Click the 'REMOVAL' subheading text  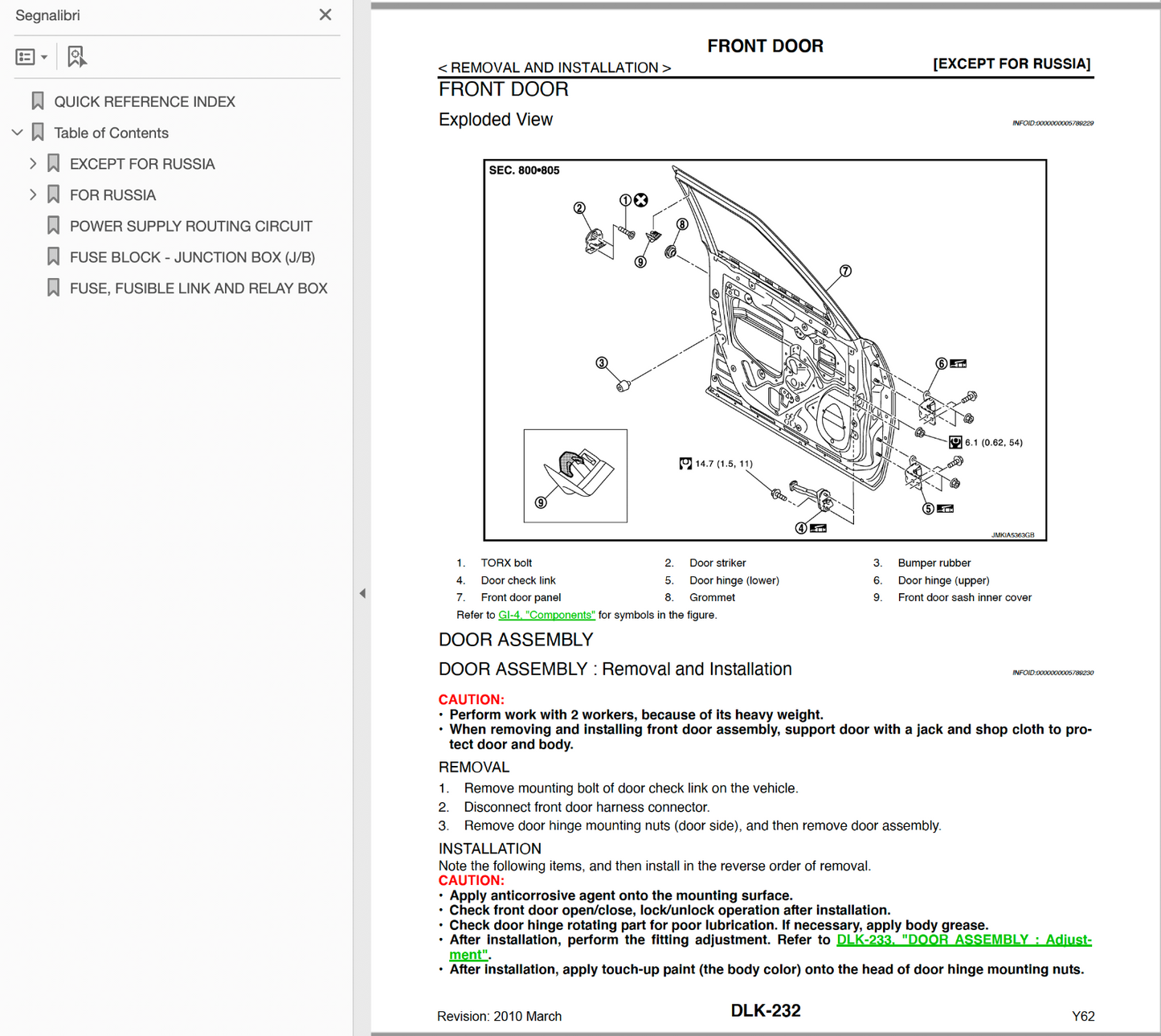(x=474, y=768)
